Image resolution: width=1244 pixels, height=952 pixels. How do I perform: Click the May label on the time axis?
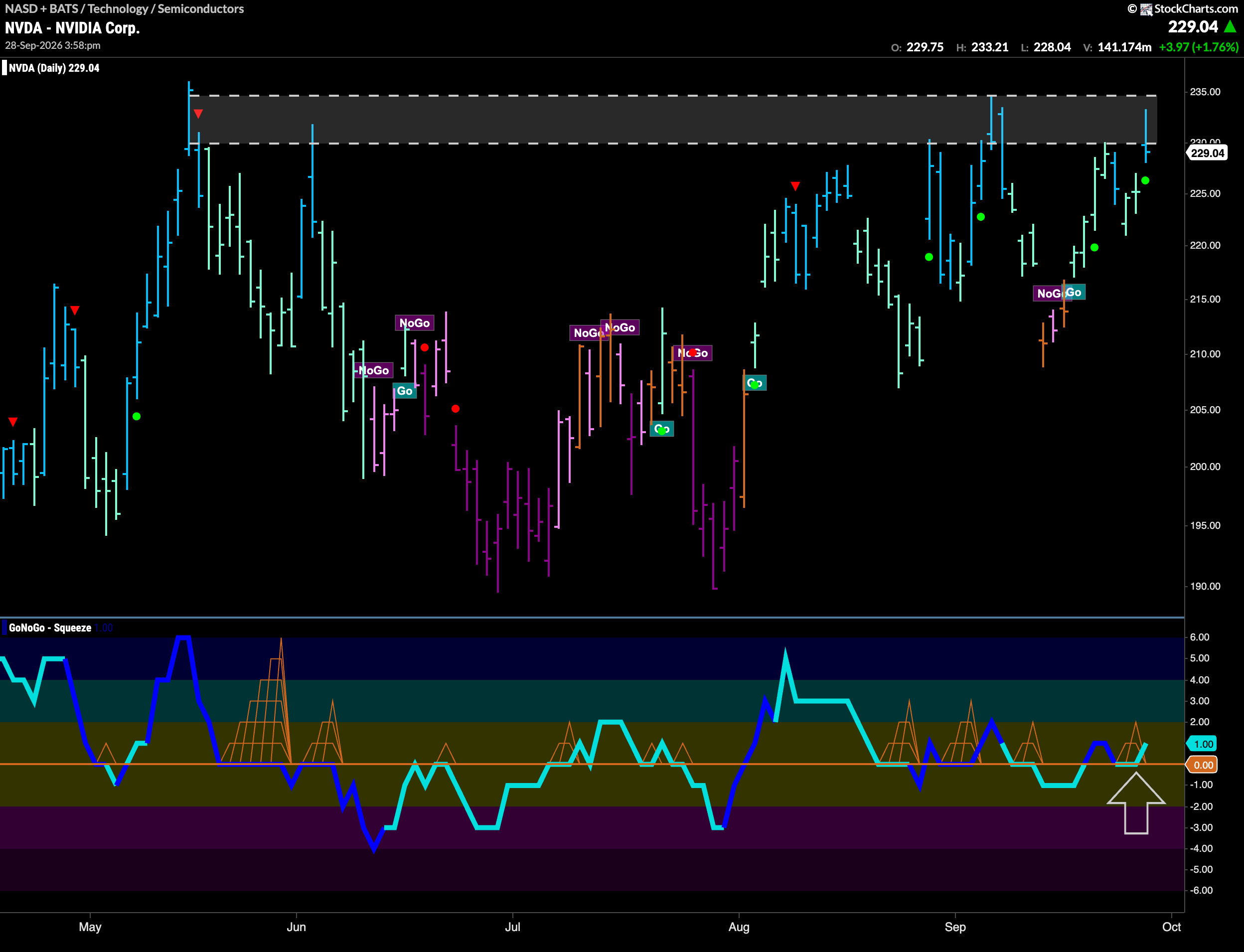click(90, 927)
